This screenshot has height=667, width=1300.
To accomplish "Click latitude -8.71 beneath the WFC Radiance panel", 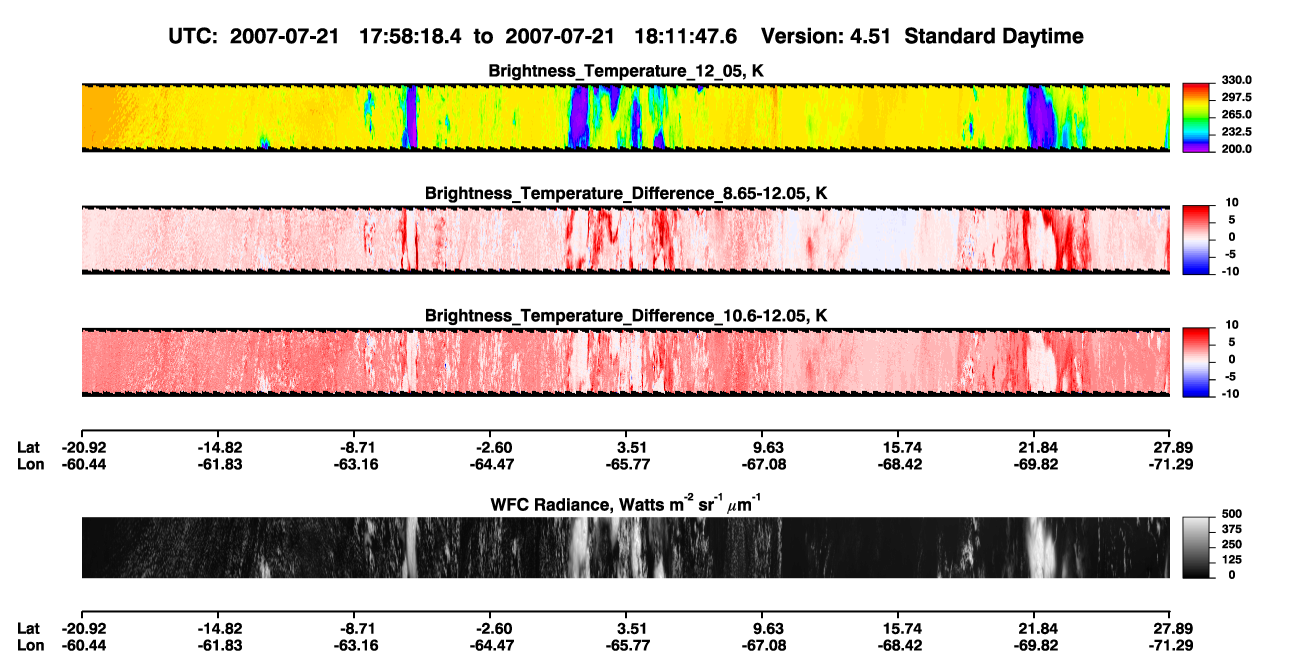I will pyautogui.click(x=356, y=628).
